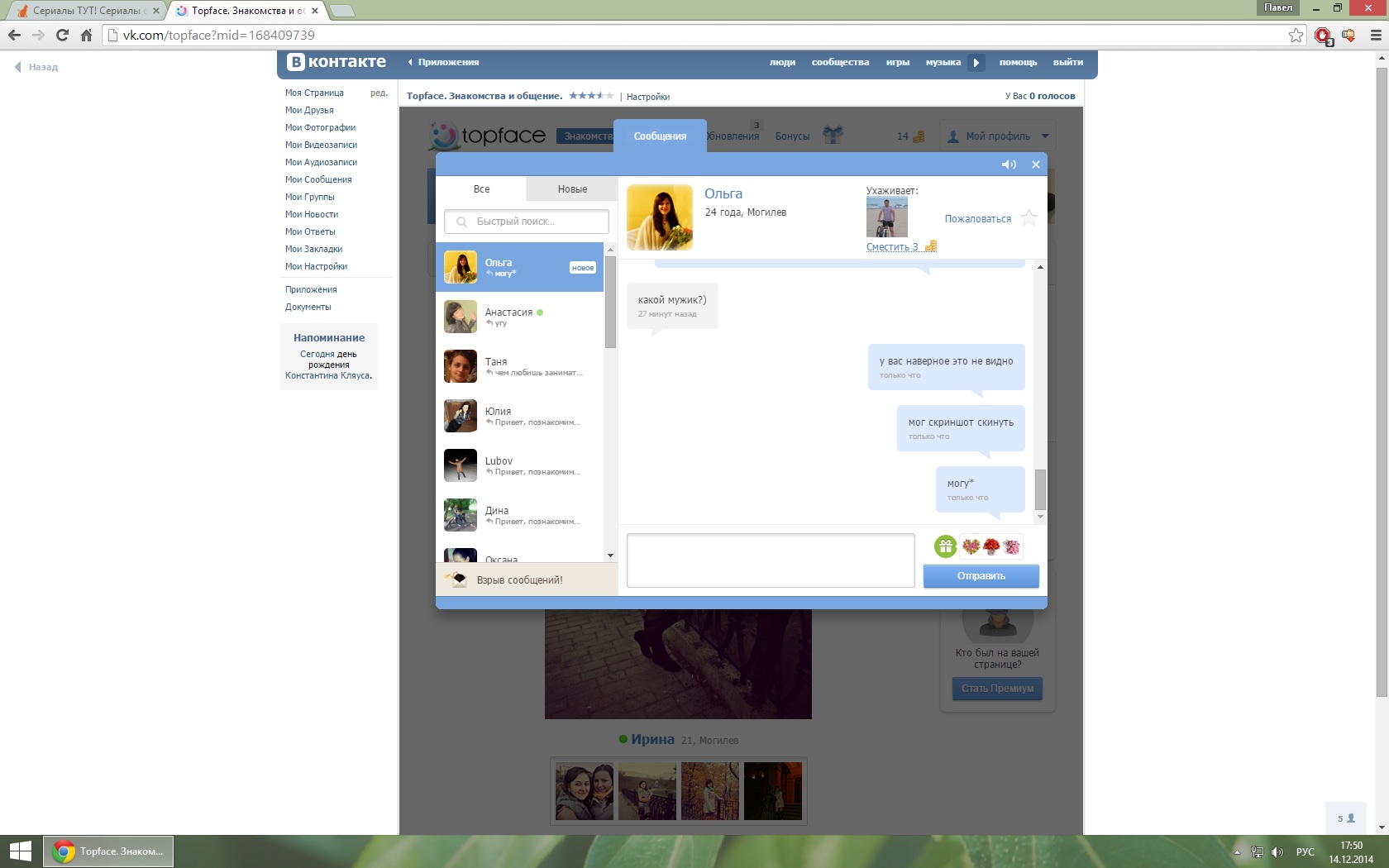Add Ольга to favorites star
1389x868 pixels.
coord(1029,217)
